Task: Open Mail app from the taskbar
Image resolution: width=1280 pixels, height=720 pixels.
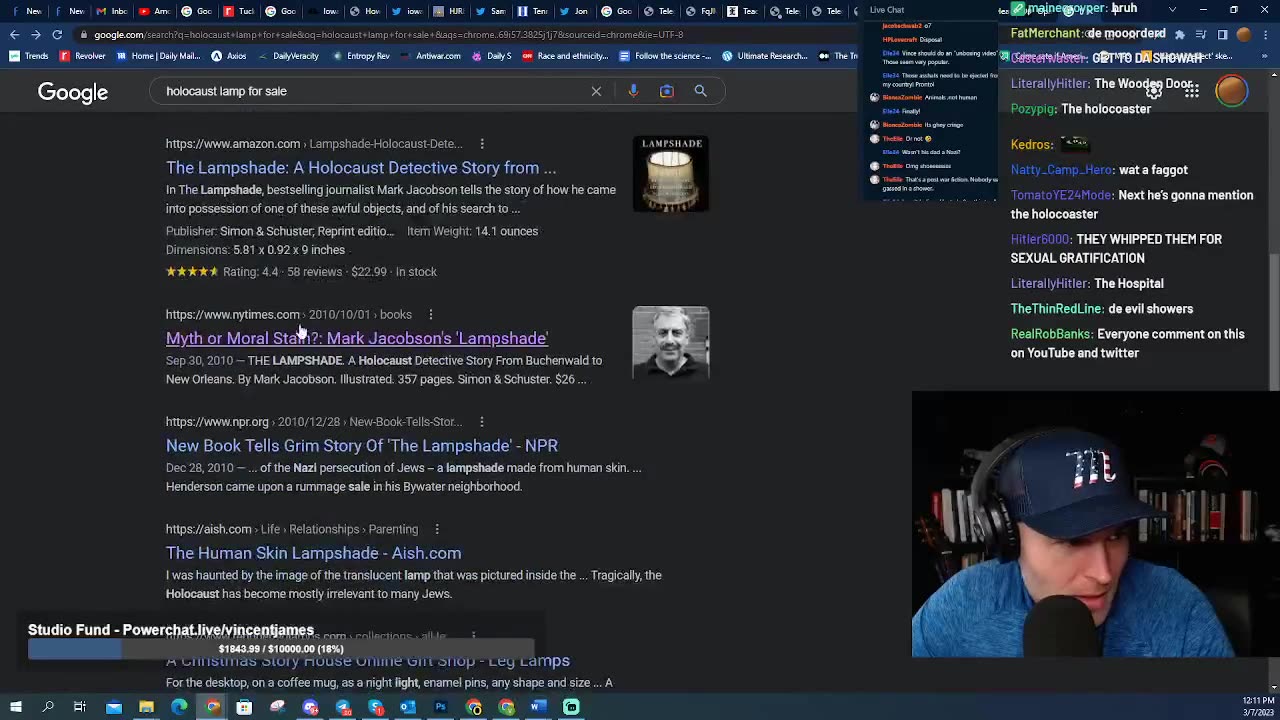Action: coord(114,707)
